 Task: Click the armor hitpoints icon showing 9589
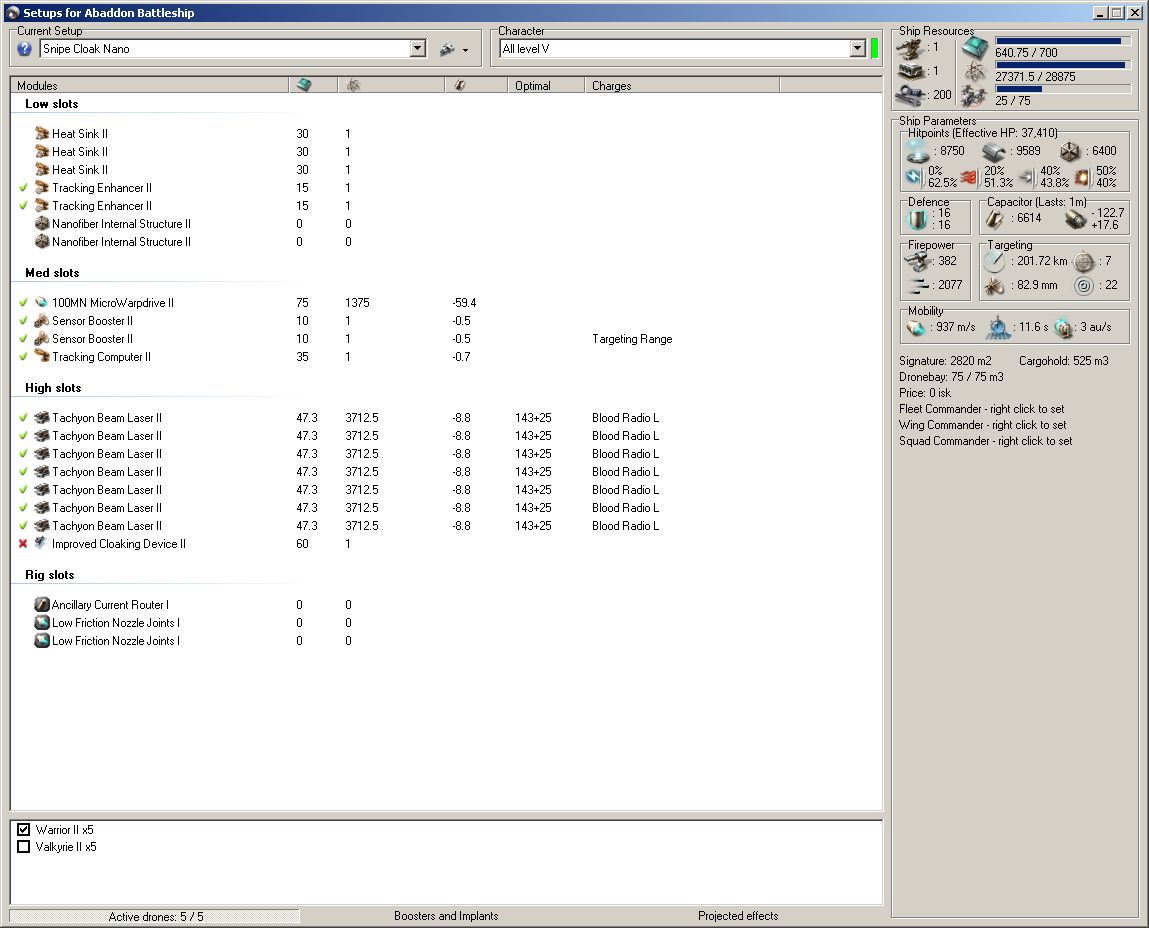point(994,152)
